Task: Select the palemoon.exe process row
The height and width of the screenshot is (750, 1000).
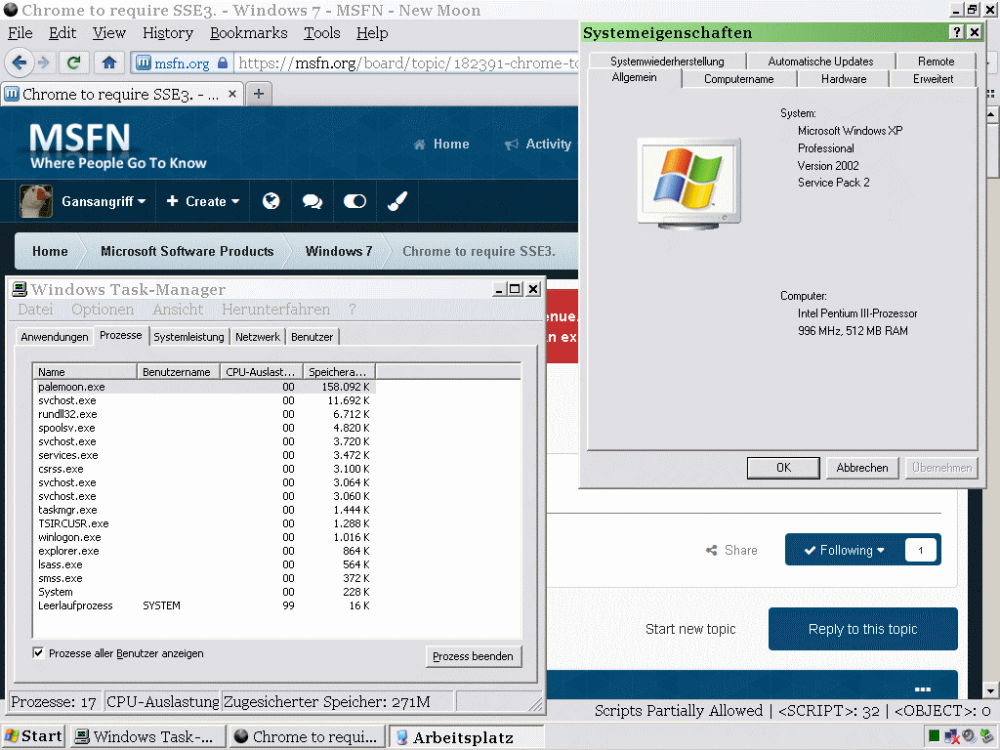Action: 72,386
